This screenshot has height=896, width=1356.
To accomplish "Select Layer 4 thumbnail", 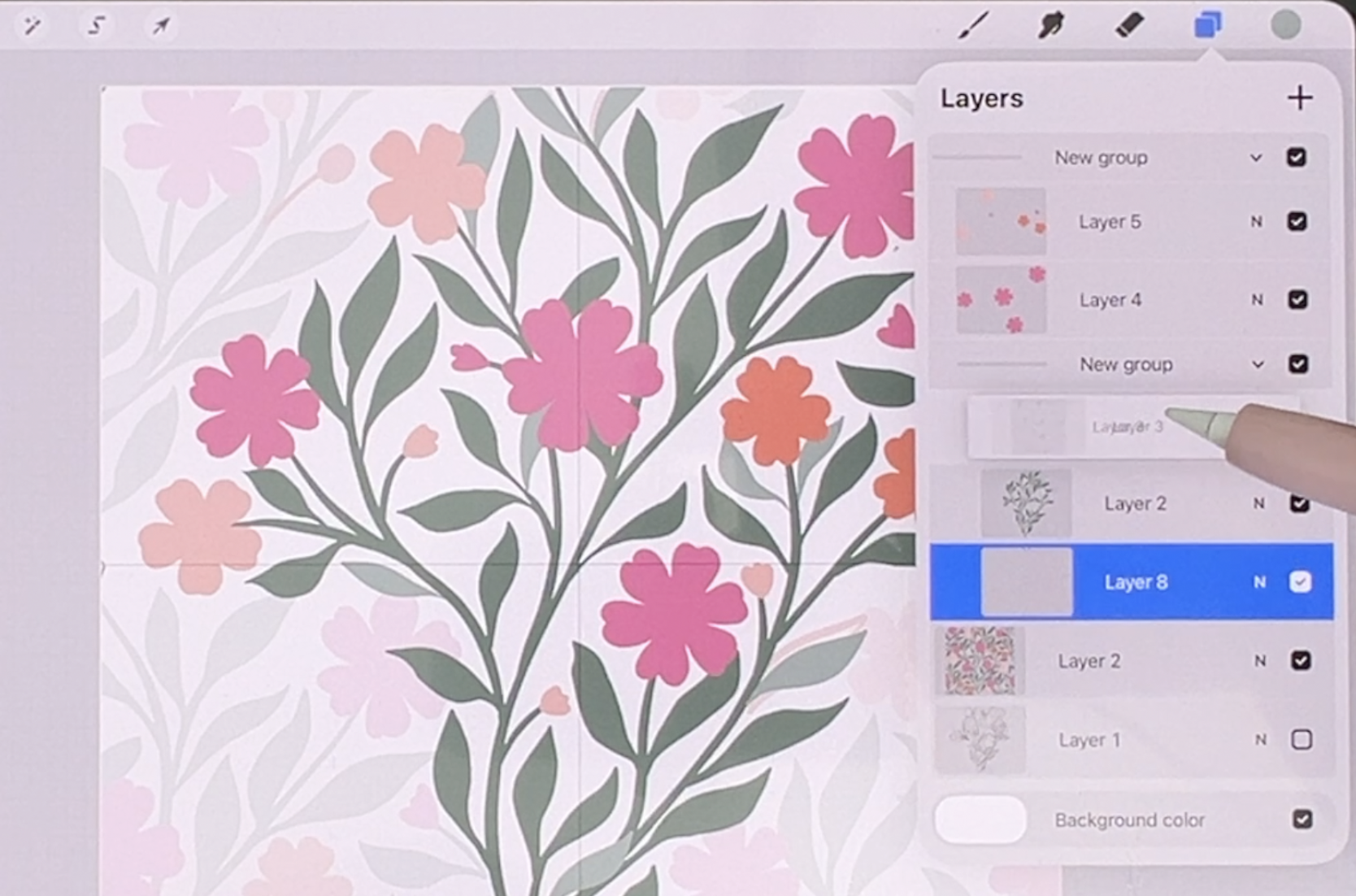I will [1001, 299].
